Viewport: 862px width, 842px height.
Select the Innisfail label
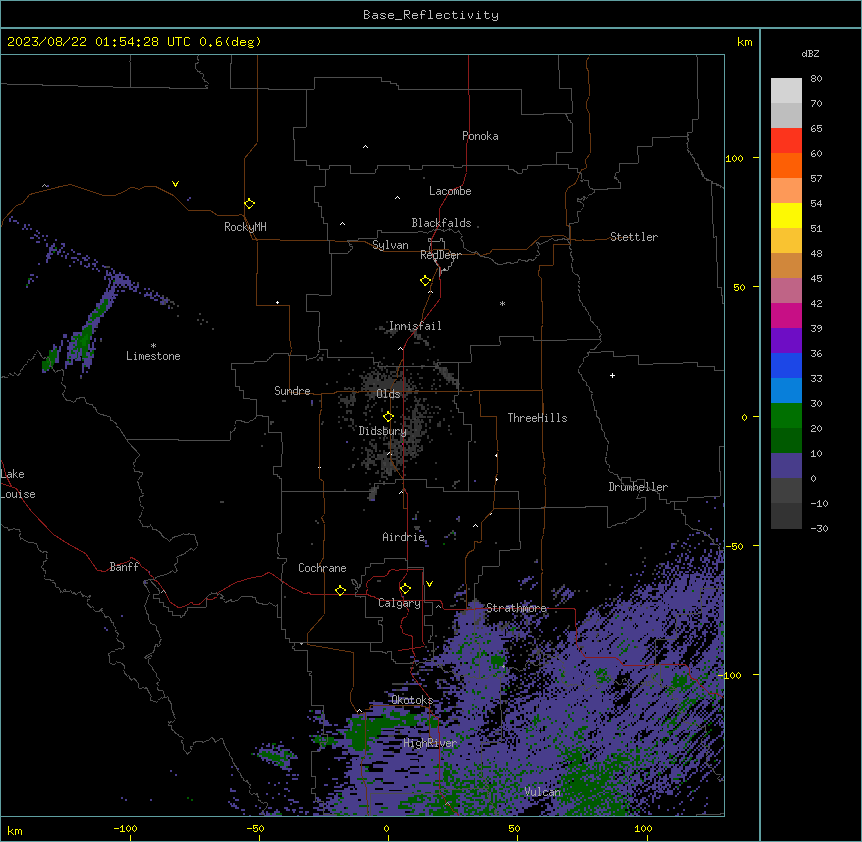pos(415,326)
